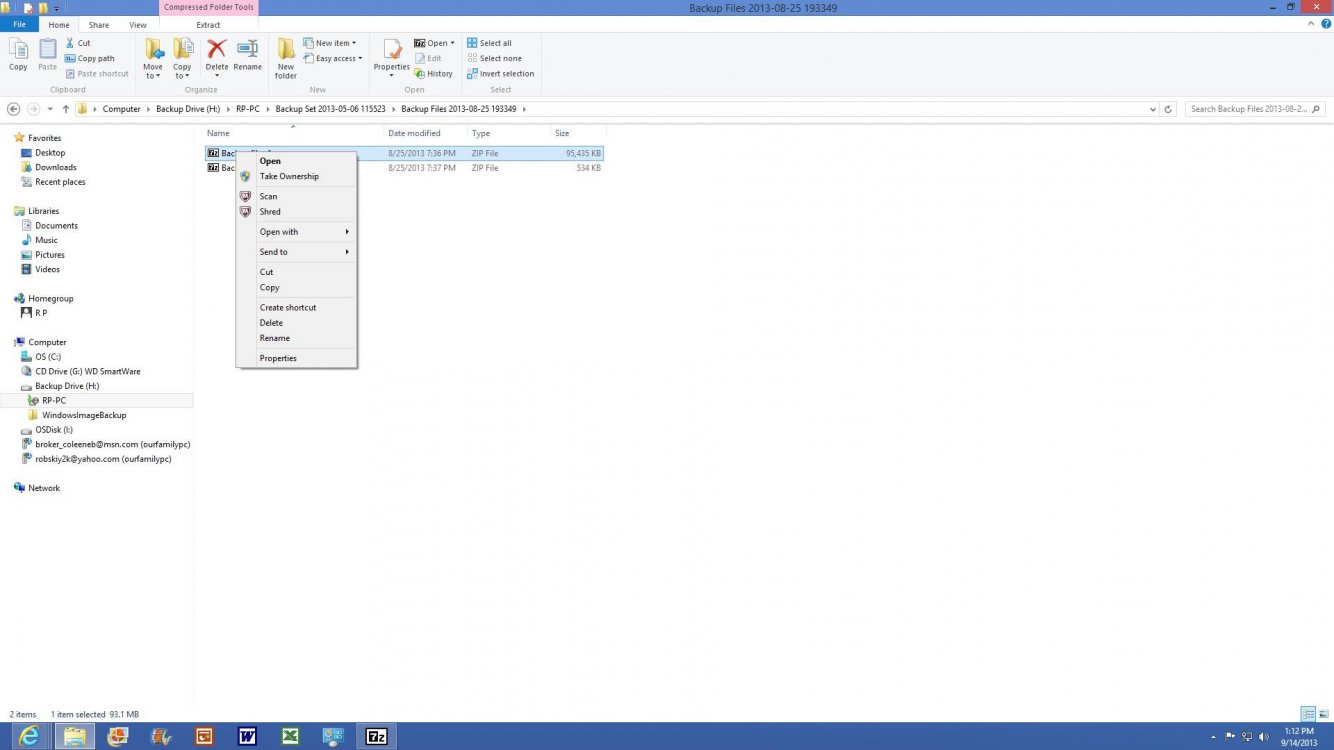
Task: Click Properties in the context menu
Action: 278,357
